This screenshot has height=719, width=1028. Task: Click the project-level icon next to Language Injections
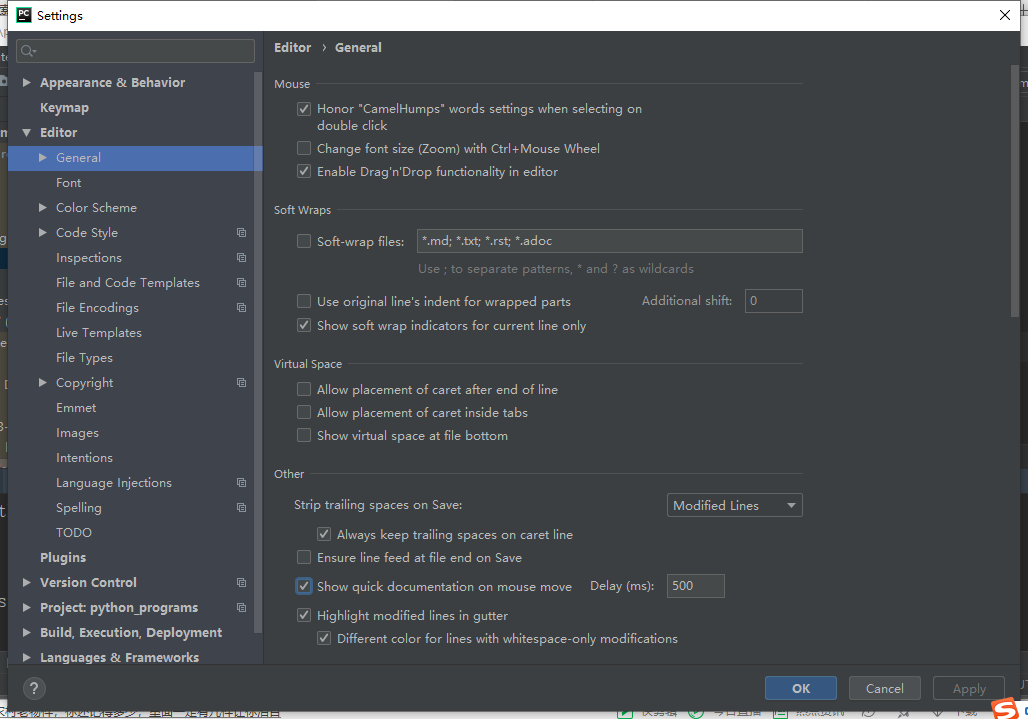(241, 482)
